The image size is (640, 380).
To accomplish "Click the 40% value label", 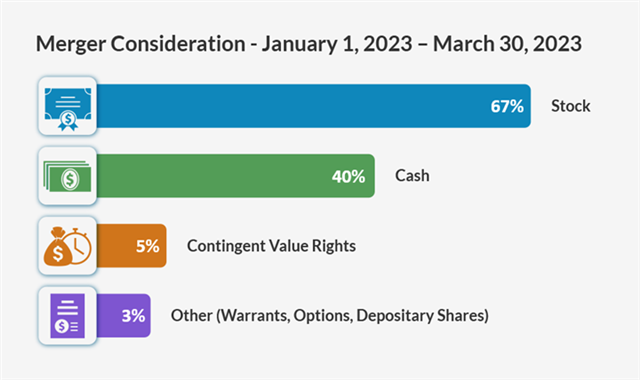I will pos(348,177).
